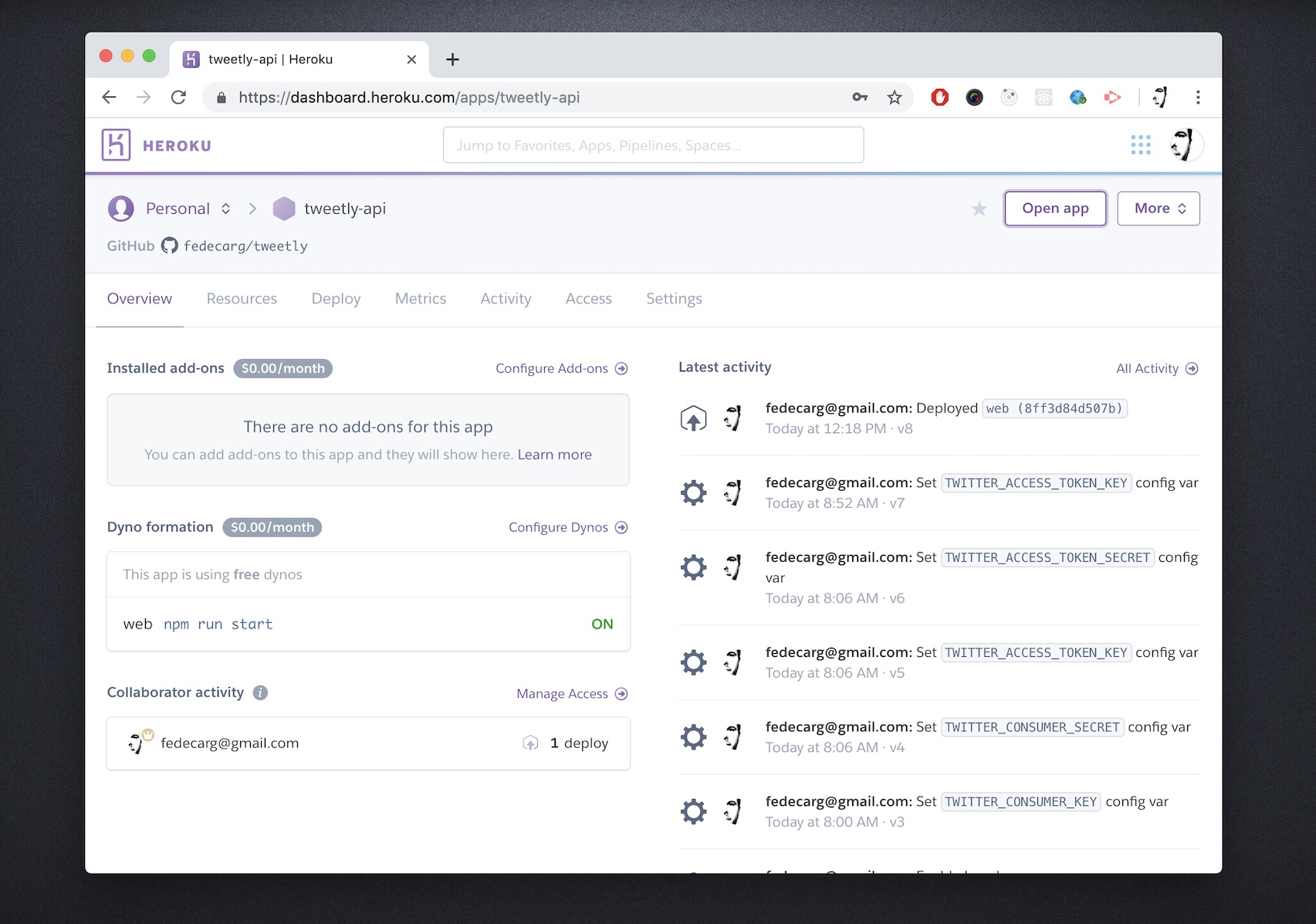The image size is (1316, 924).
Task: Open the Metrics tab
Action: pyautogui.click(x=421, y=299)
